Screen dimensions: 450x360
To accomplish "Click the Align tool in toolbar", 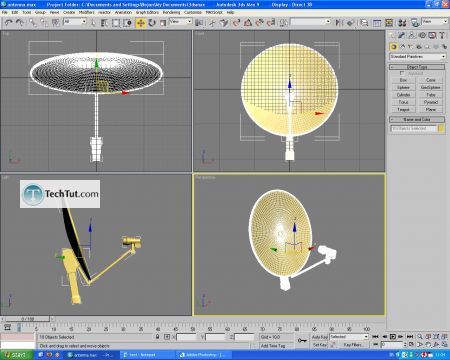I will (350, 23).
